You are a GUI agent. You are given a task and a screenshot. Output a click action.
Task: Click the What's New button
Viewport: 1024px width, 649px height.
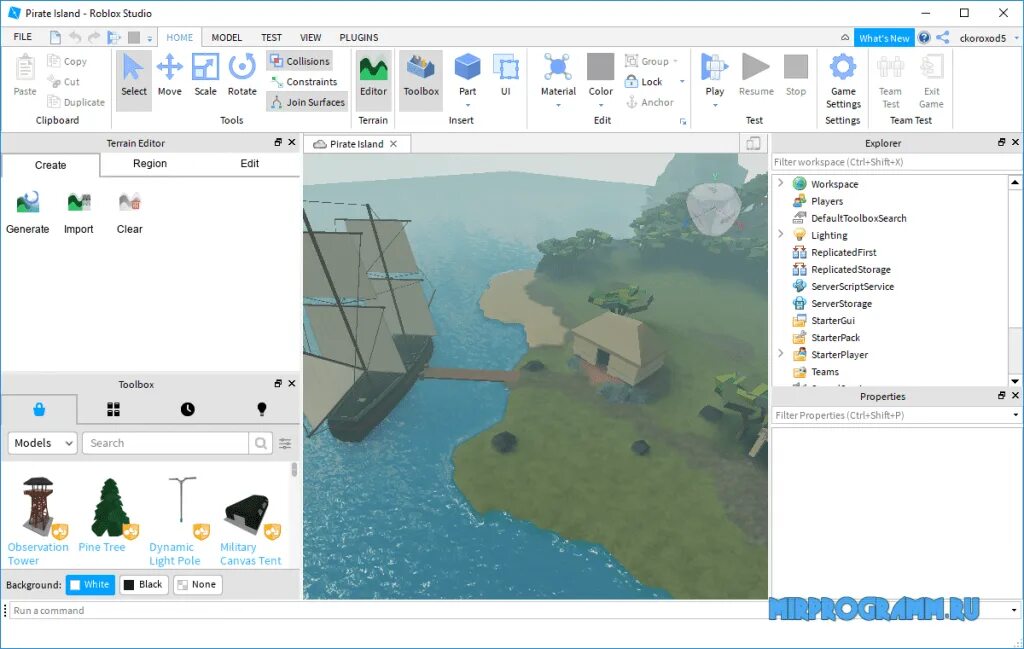pyautogui.click(x=884, y=38)
